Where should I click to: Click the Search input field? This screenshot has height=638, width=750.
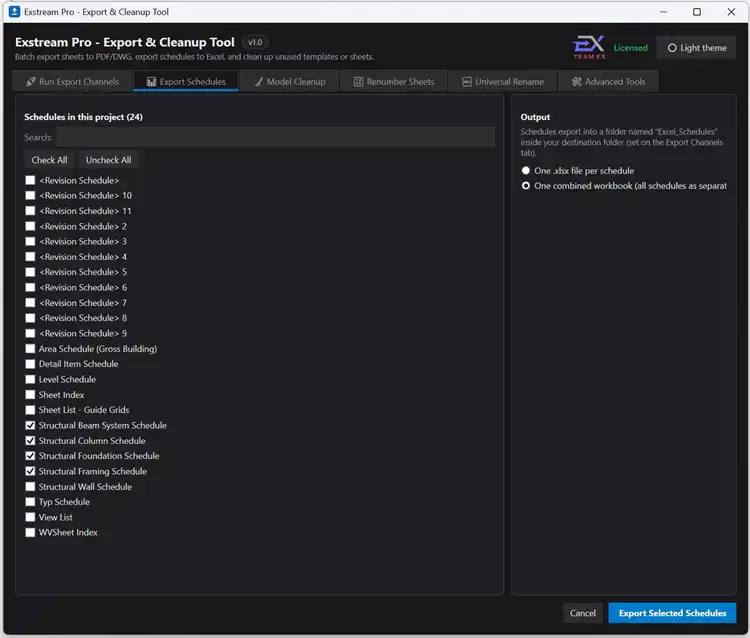[x=276, y=137]
